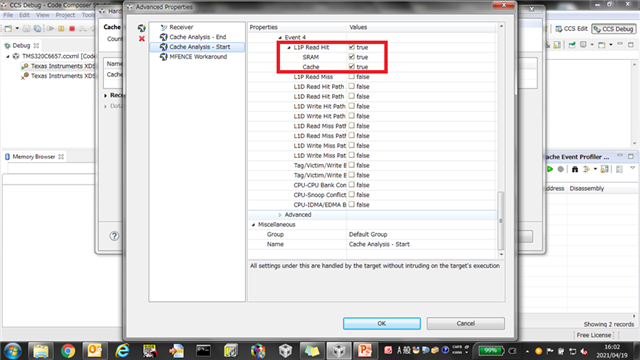Click the red X delete icon
Image resolution: width=640 pixels, height=360 pixels.
[142, 39]
